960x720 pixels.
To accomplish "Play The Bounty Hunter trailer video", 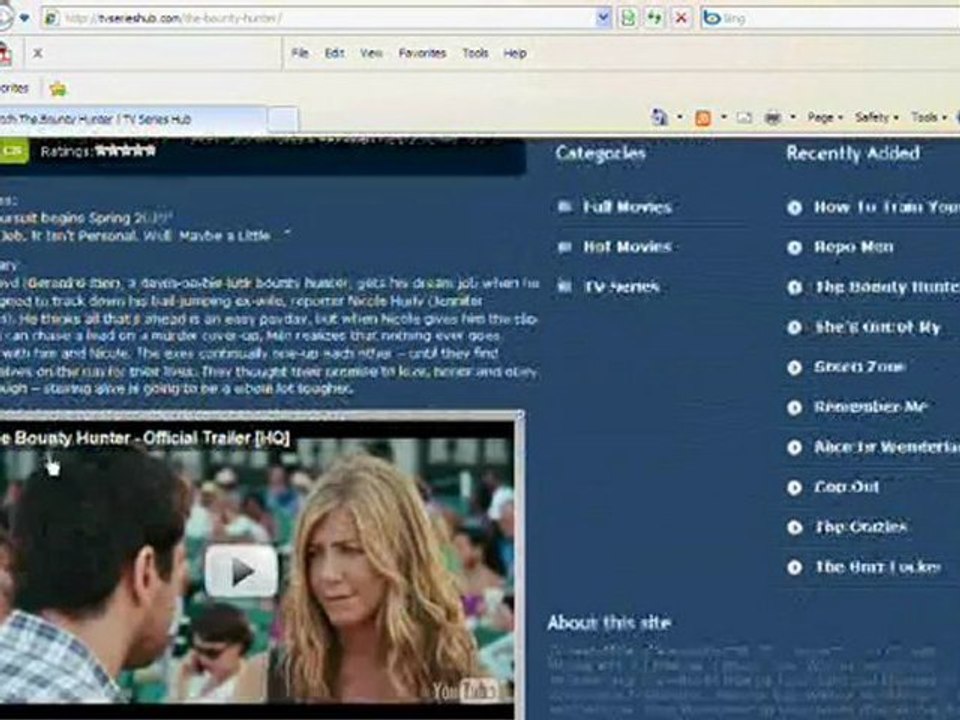I will coord(241,571).
